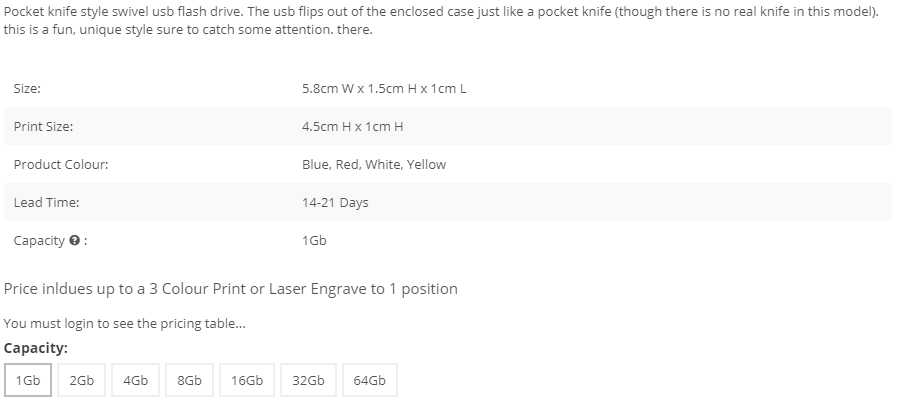Click the 3 Colour Print price heading
The height and width of the screenshot is (416, 900).
tap(231, 289)
